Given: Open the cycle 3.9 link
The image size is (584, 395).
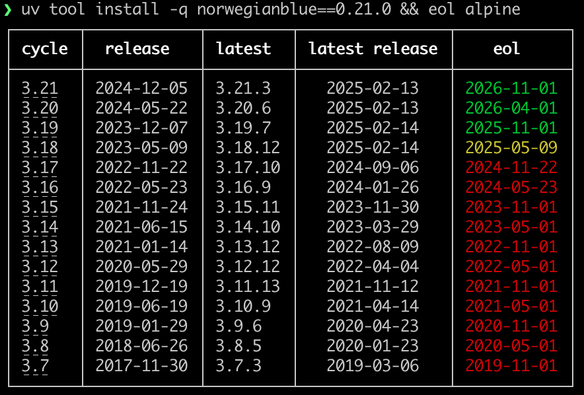Looking at the screenshot, I should pos(35,326).
